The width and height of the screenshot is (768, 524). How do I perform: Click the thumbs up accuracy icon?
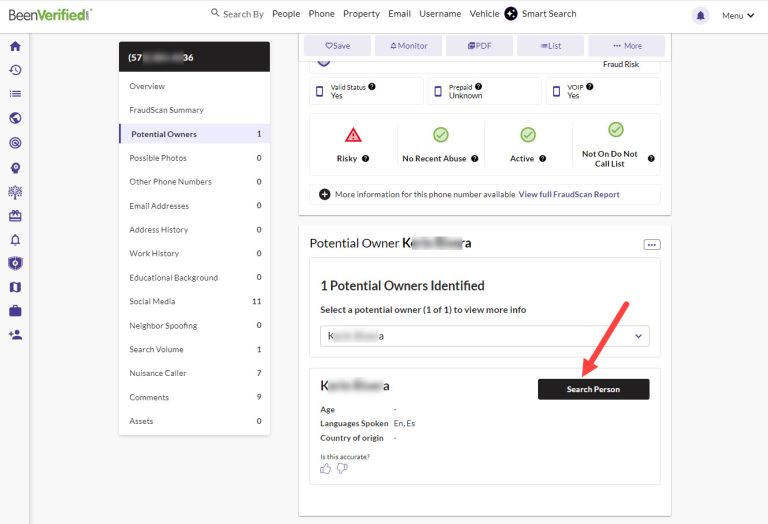tap(326, 468)
